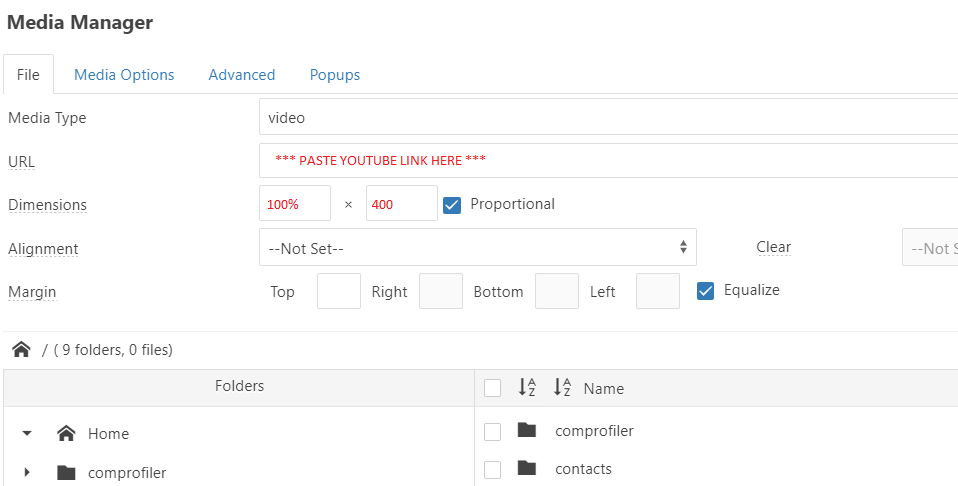
Task: Check the box next to contacts folder
Action: [x=492, y=469]
